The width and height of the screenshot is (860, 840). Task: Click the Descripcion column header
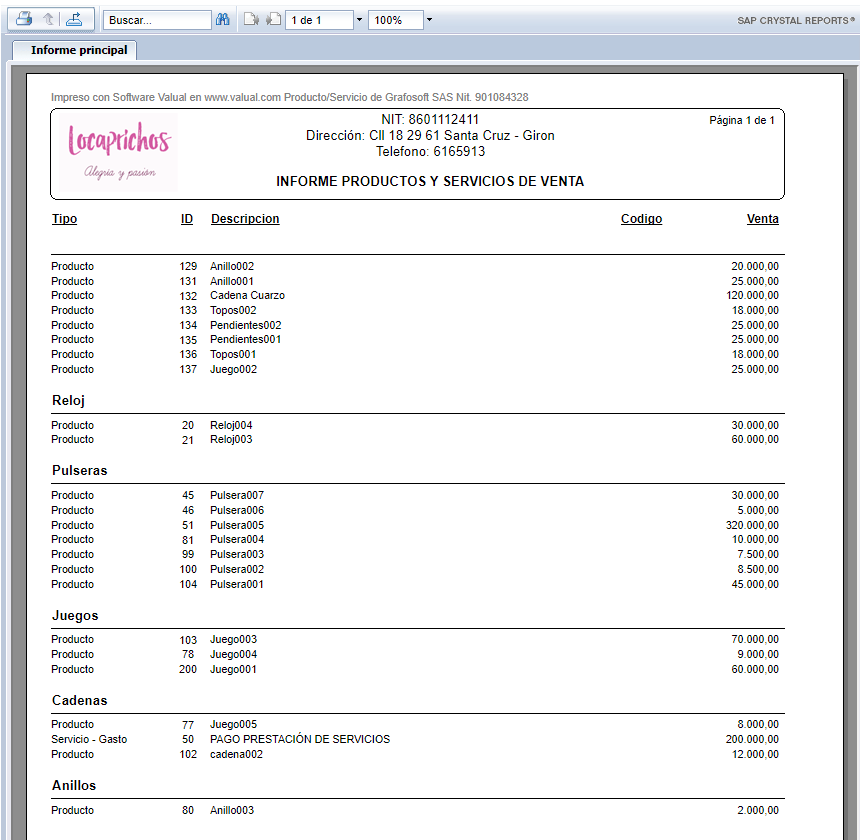(245, 219)
